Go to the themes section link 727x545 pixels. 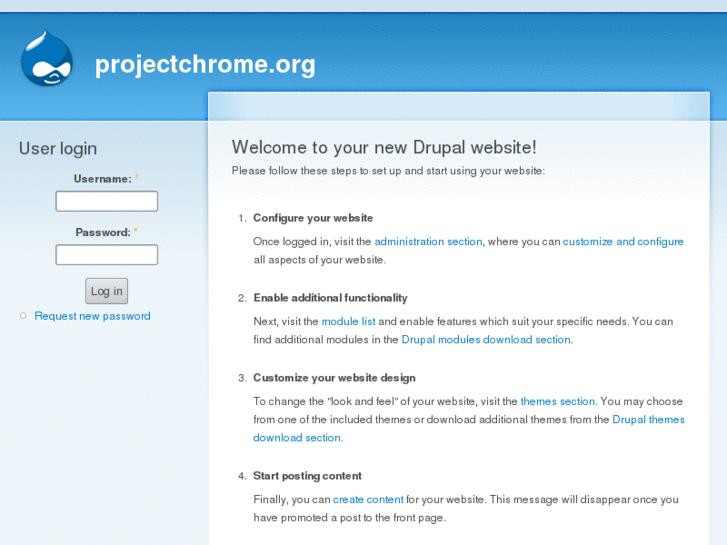tap(557, 401)
